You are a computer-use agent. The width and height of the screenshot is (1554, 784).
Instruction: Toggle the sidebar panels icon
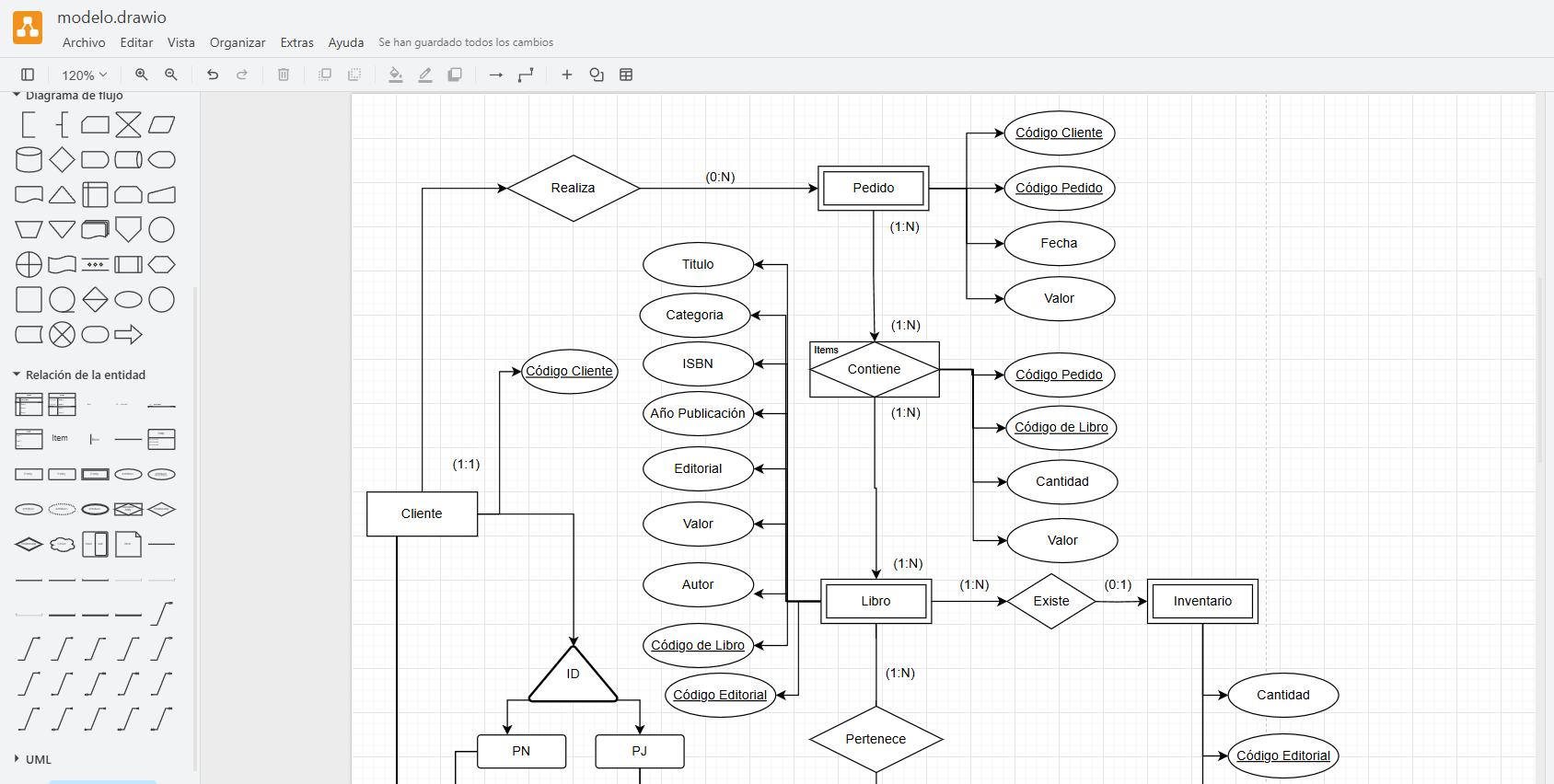[x=28, y=75]
